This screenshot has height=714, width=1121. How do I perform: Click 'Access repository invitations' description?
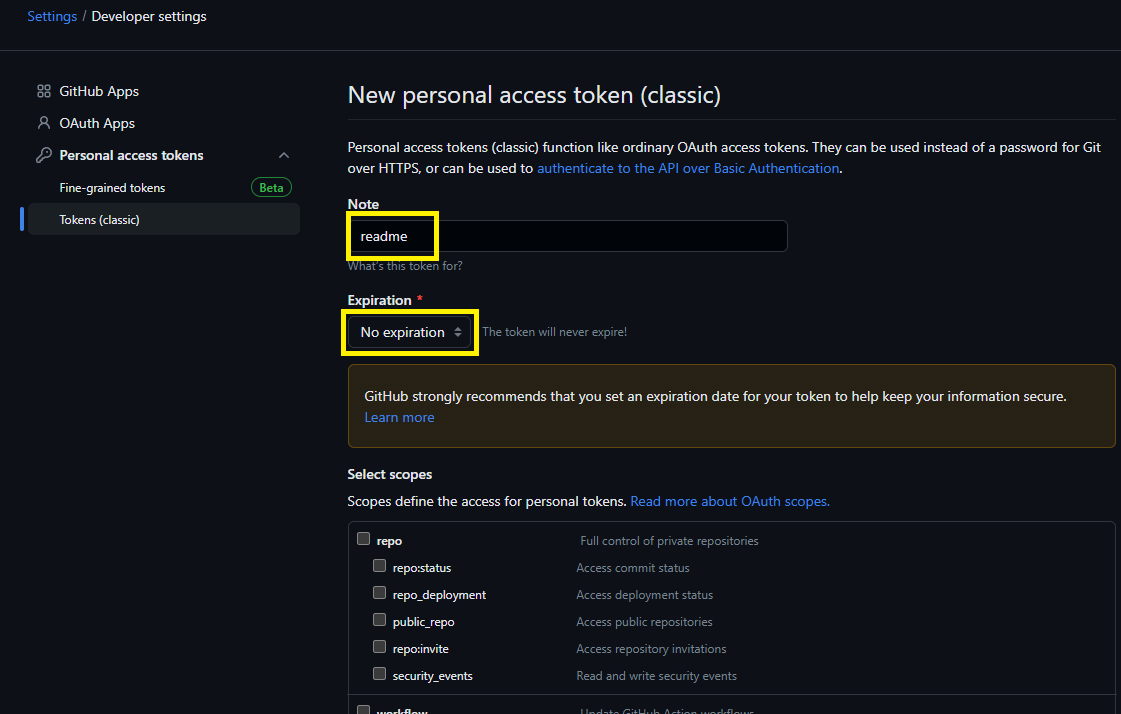click(x=651, y=649)
